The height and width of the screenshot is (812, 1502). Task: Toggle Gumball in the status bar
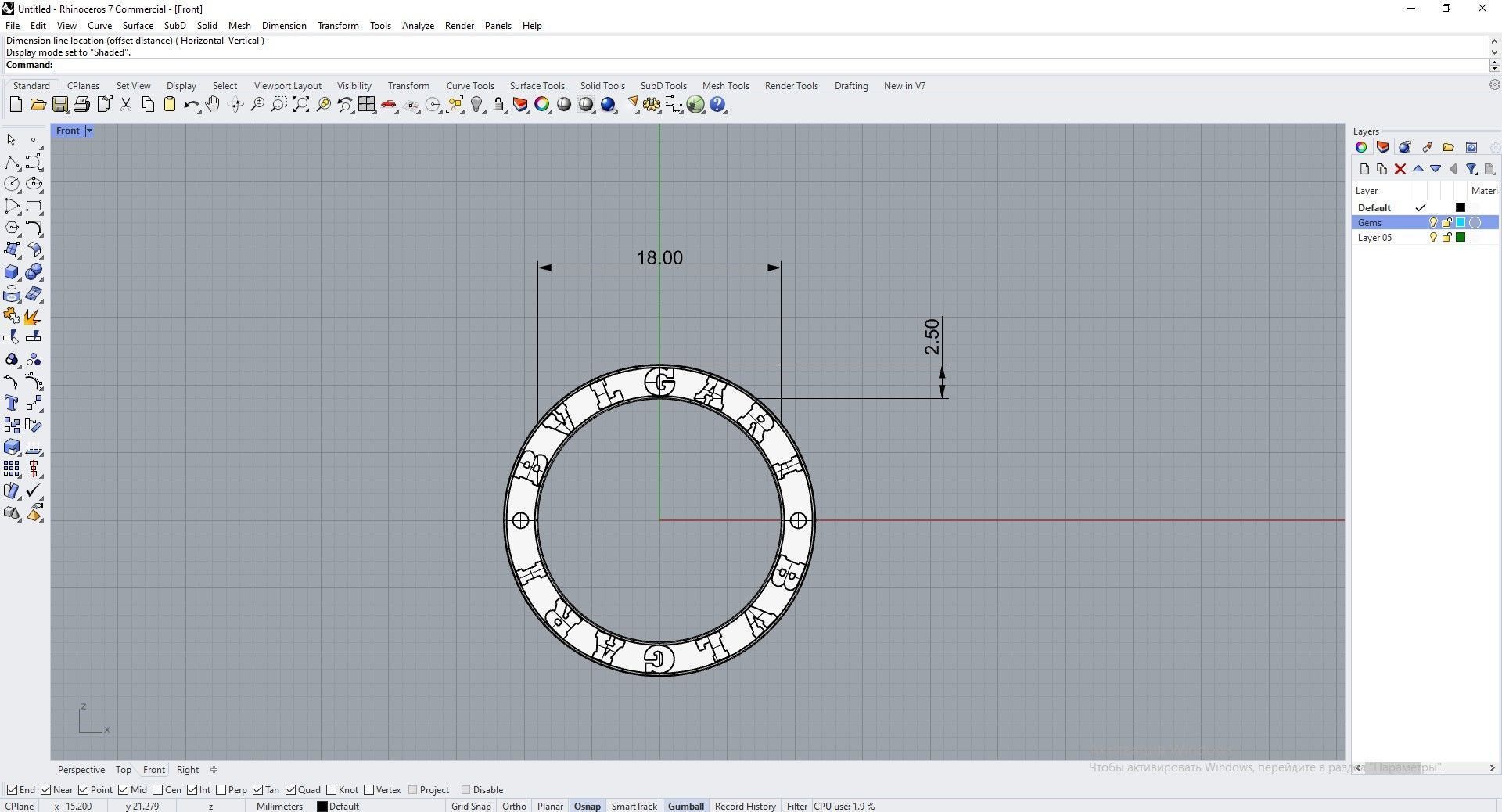[x=686, y=806]
